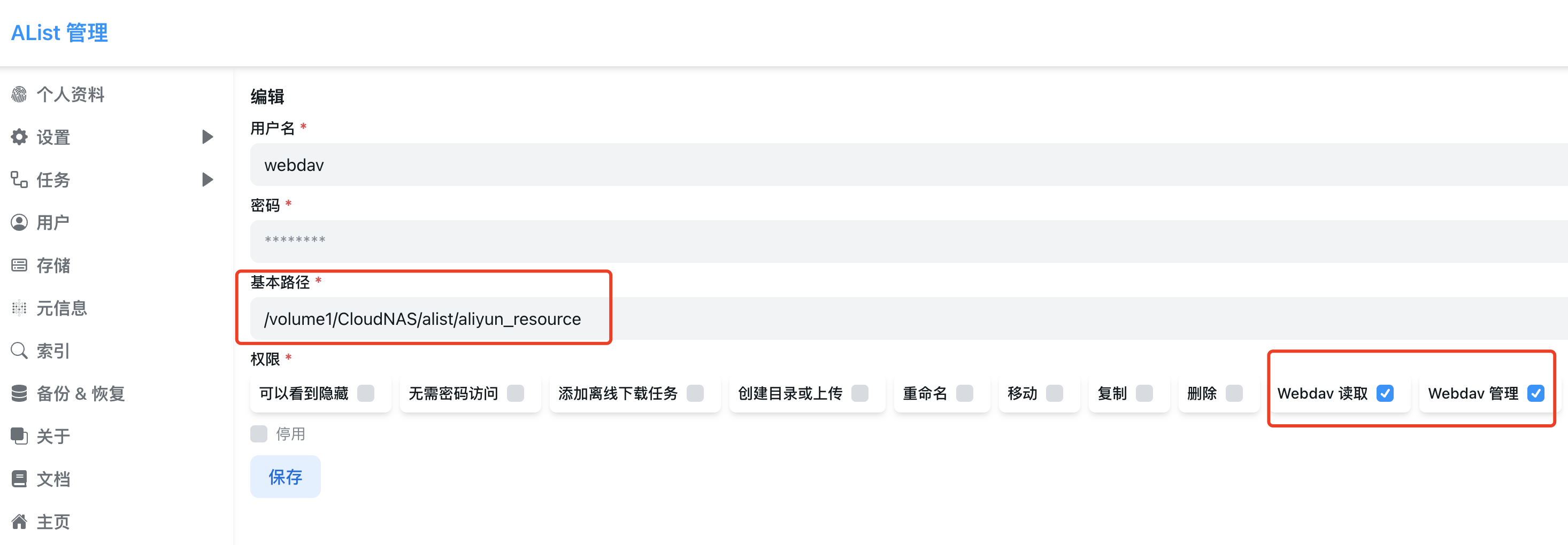Navigate to the 用户 section
1568x545 pixels.
tap(52, 223)
